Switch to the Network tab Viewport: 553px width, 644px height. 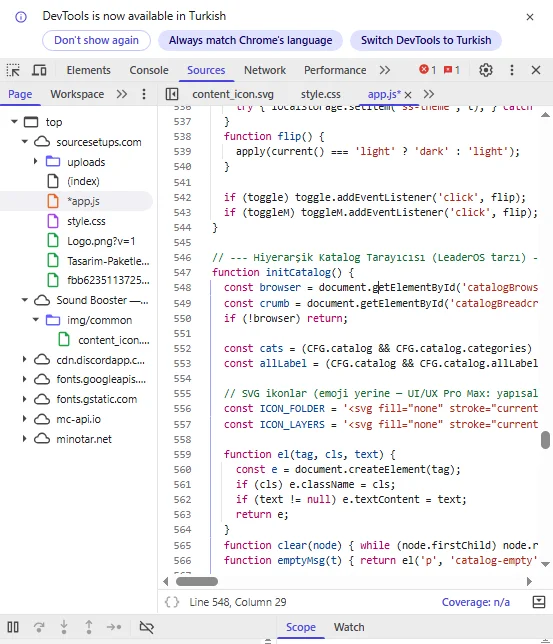[265, 70]
